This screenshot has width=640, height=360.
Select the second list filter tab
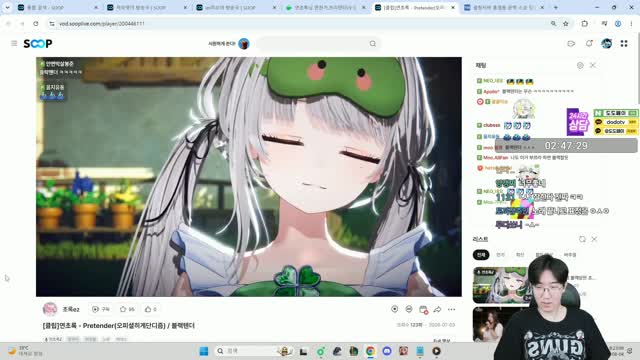point(500,255)
